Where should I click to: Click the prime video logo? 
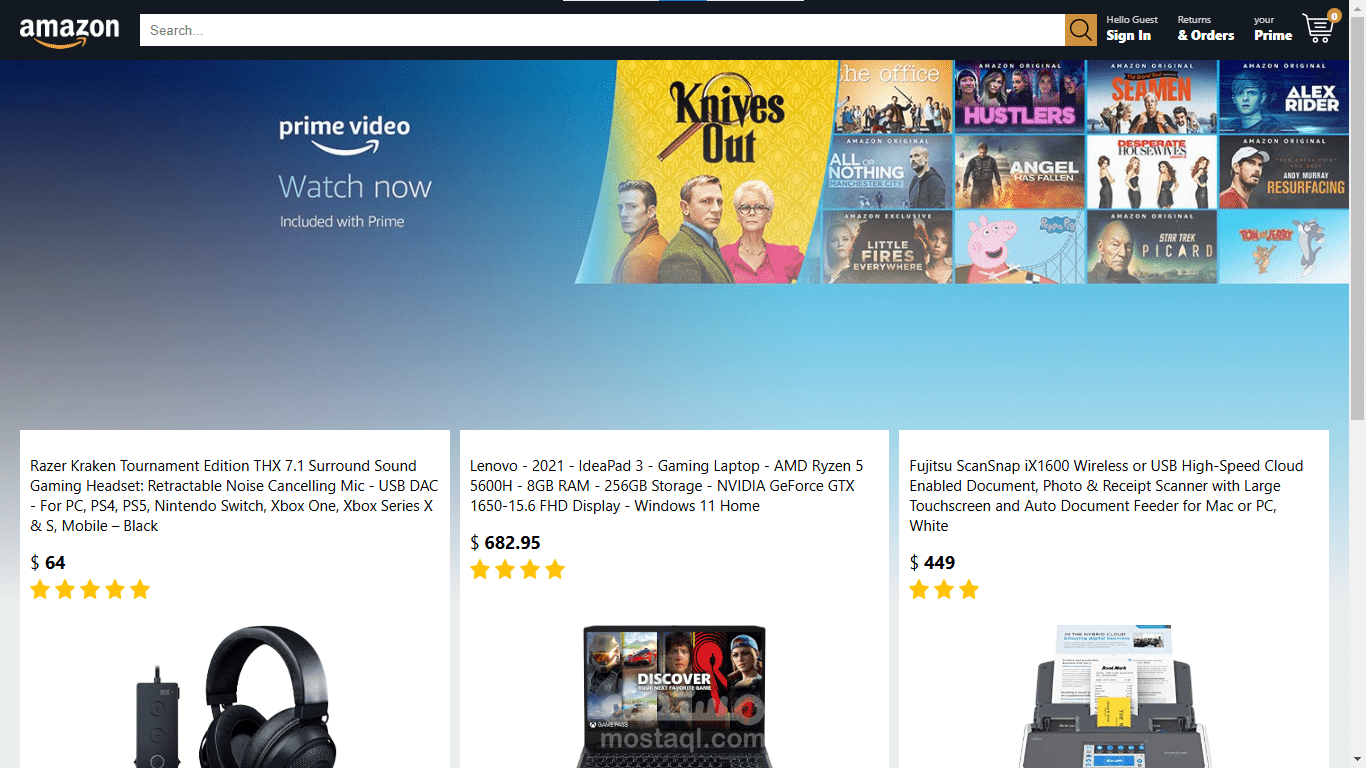[x=344, y=135]
